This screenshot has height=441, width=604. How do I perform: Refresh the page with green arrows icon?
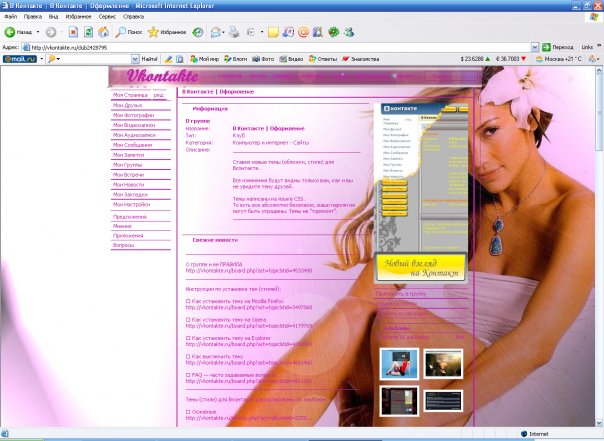(88, 32)
